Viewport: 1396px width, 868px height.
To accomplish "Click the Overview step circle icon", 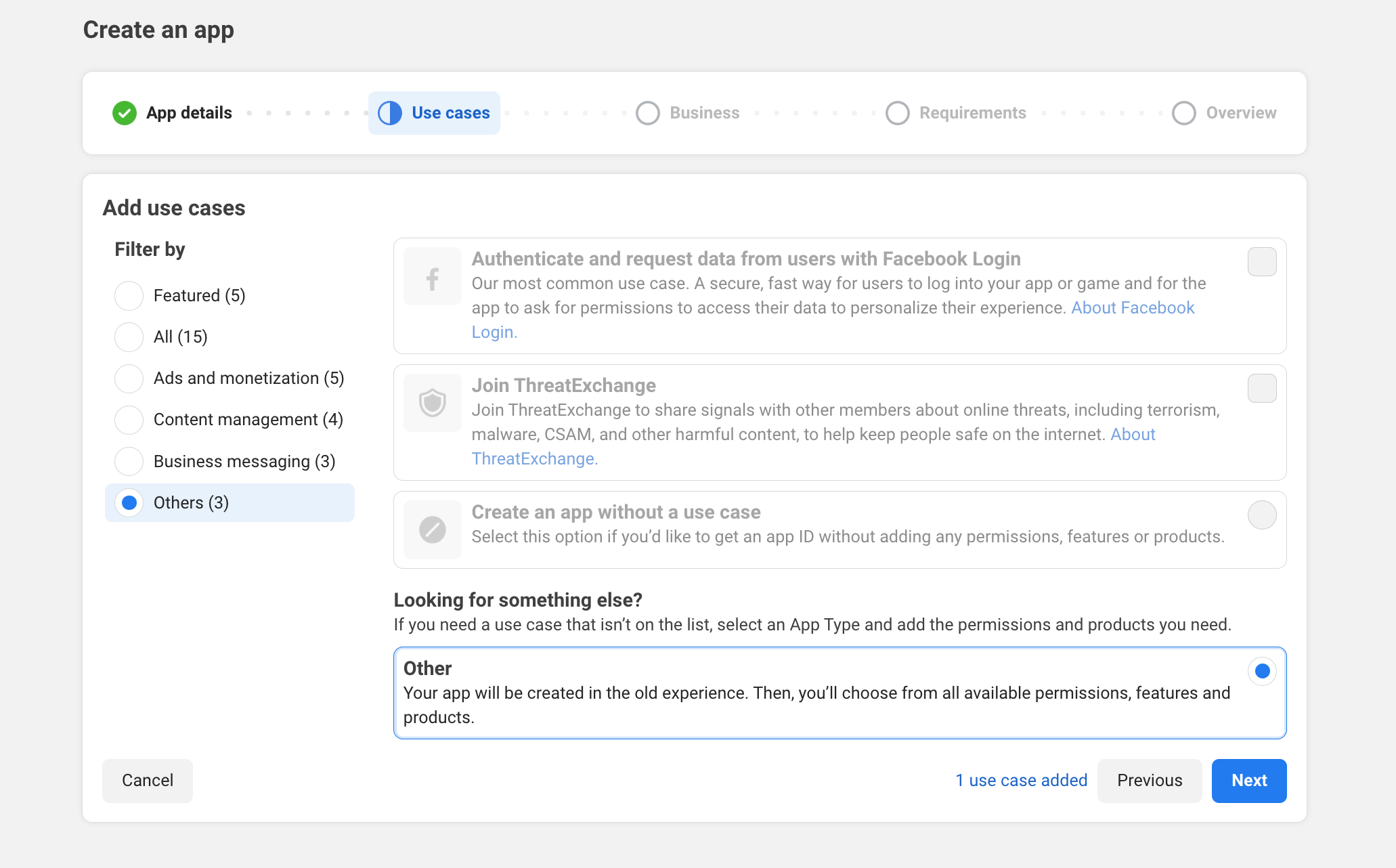I will coord(1184,113).
